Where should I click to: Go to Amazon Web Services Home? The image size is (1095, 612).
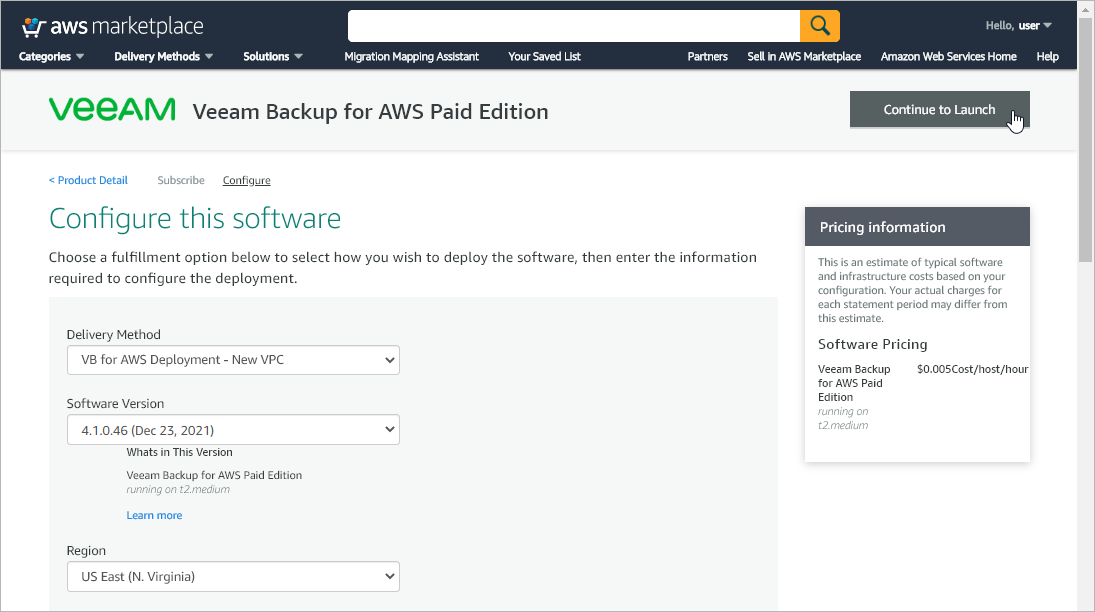click(948, 57)
